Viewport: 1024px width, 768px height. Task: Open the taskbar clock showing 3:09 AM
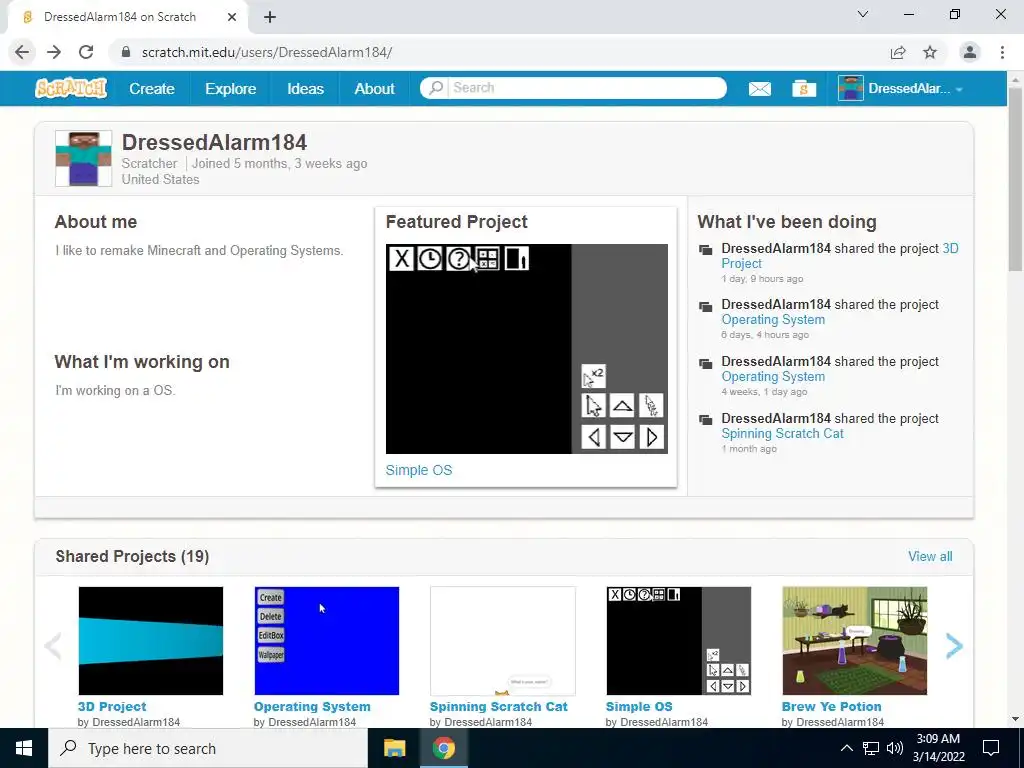pos(938,748)
